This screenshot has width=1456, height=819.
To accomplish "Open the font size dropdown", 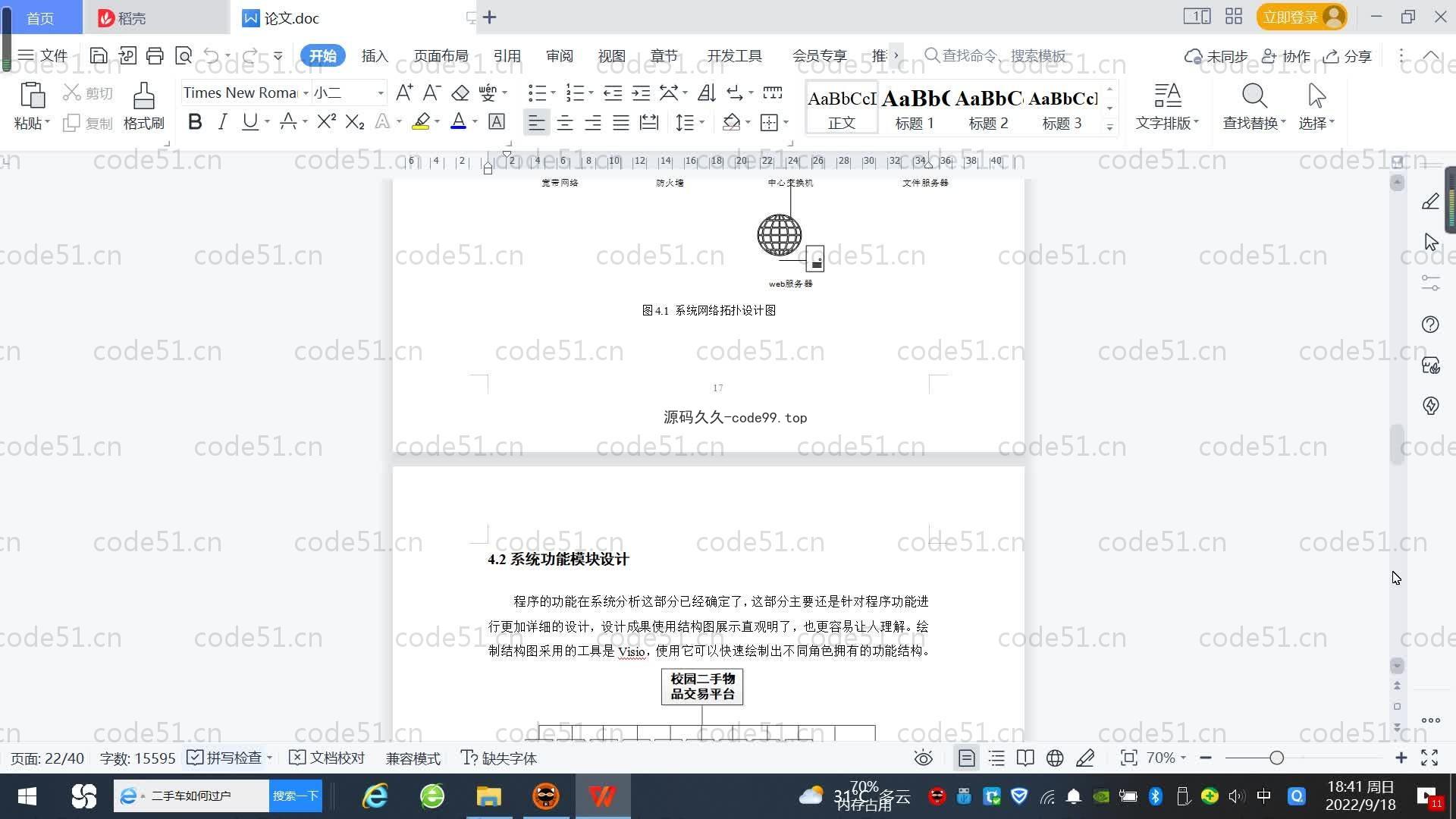I will click(381, 93).
